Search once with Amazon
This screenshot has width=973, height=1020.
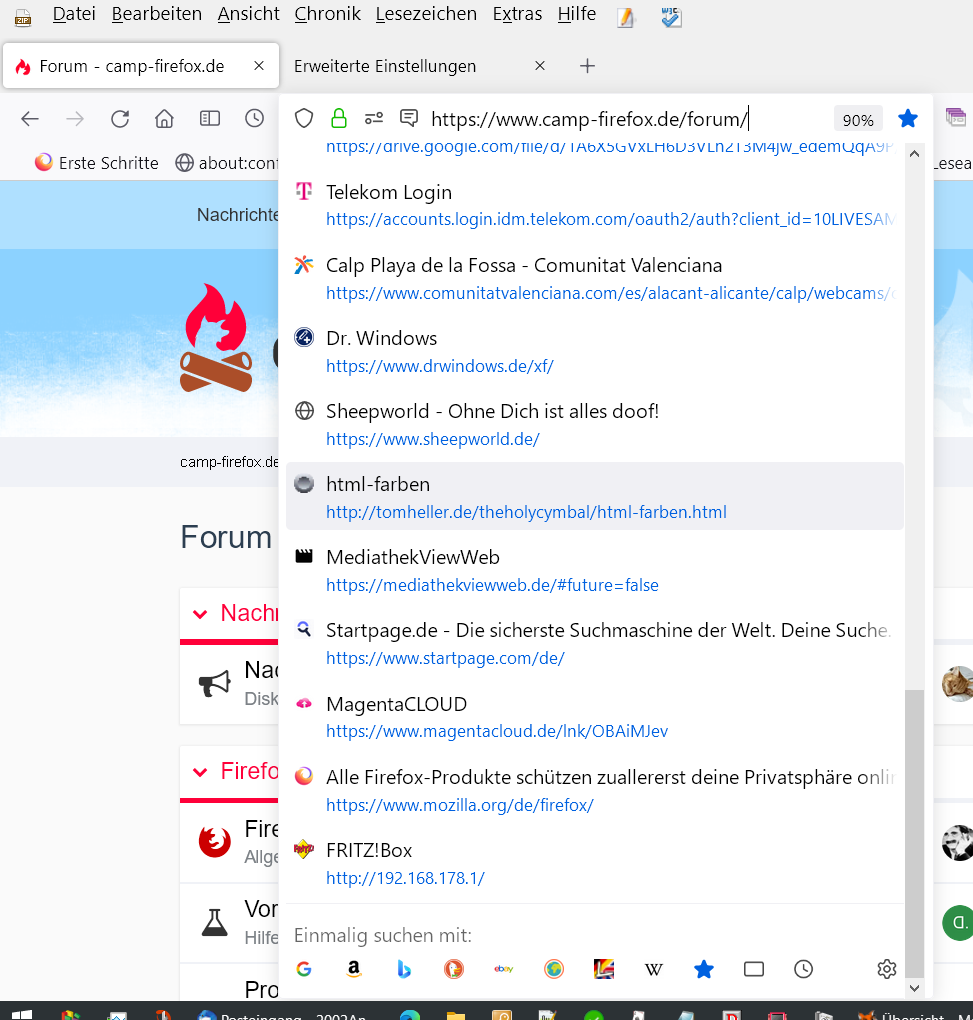[x=354, y=969]
